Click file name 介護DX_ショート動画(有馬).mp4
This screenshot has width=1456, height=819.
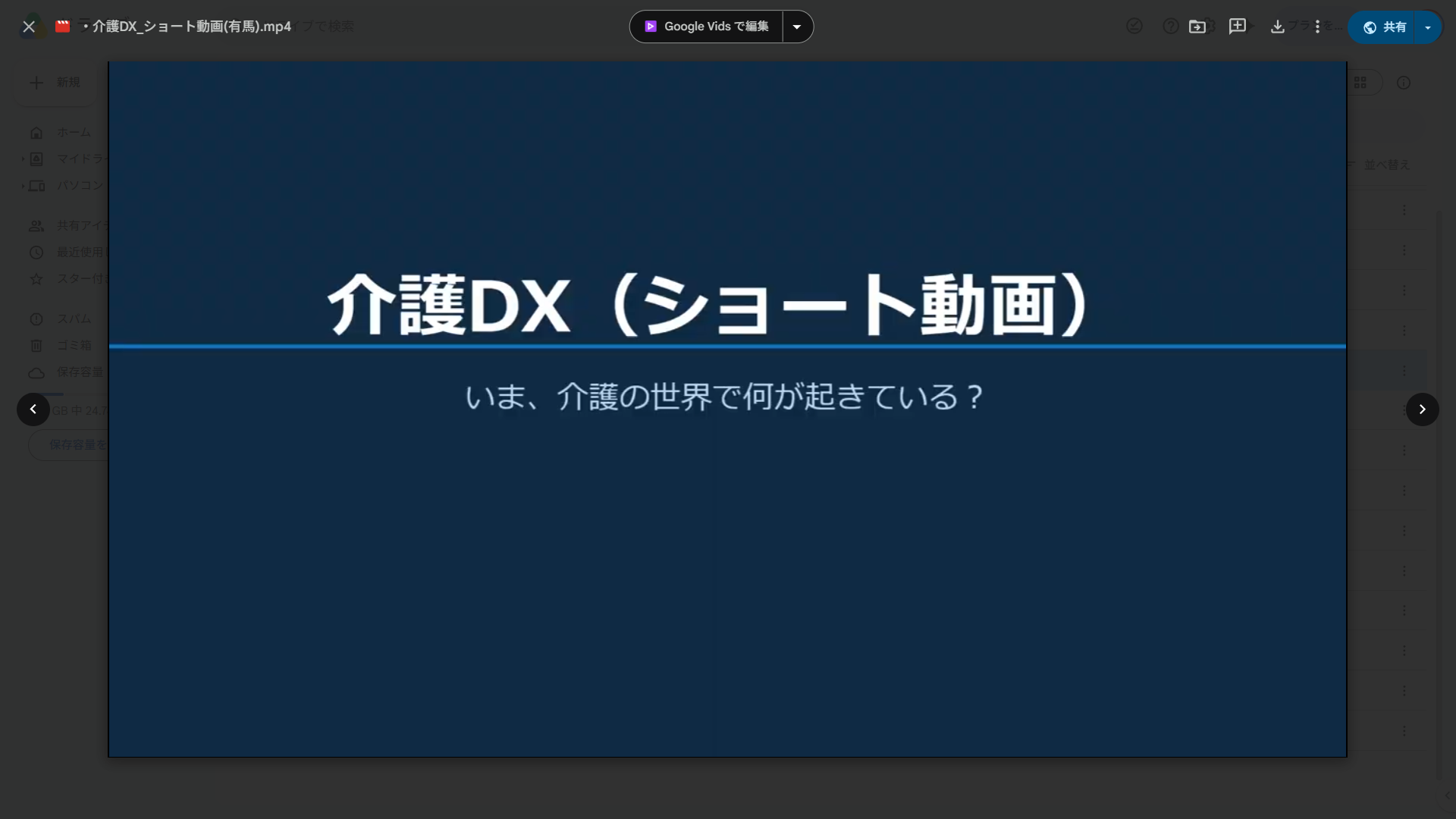point(191,27)
